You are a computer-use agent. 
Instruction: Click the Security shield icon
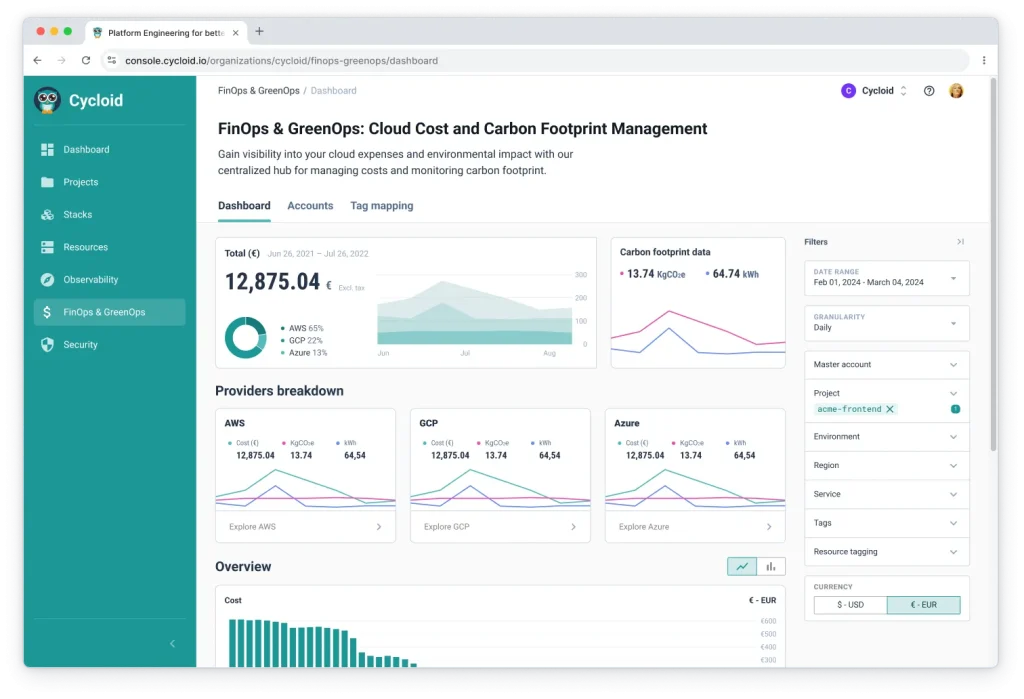click(x=47, y=345)
